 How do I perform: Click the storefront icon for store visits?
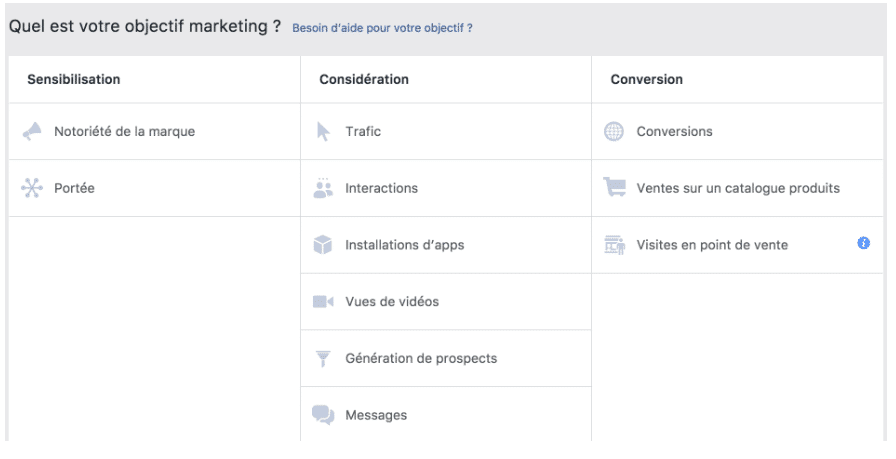pyautogui.click(x=614, y=245)
